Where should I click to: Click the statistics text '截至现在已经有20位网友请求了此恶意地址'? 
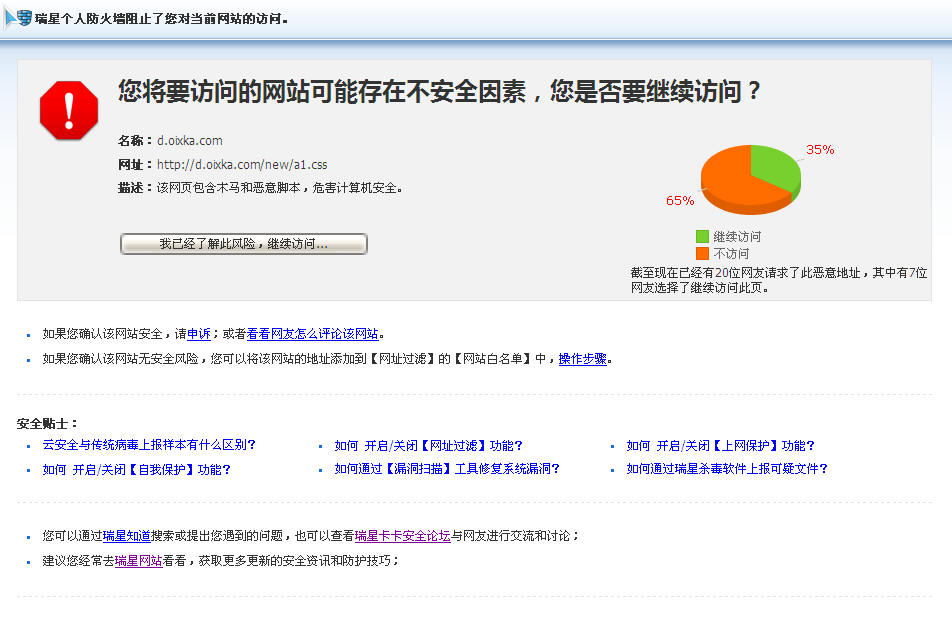click(x=745, y=273)
